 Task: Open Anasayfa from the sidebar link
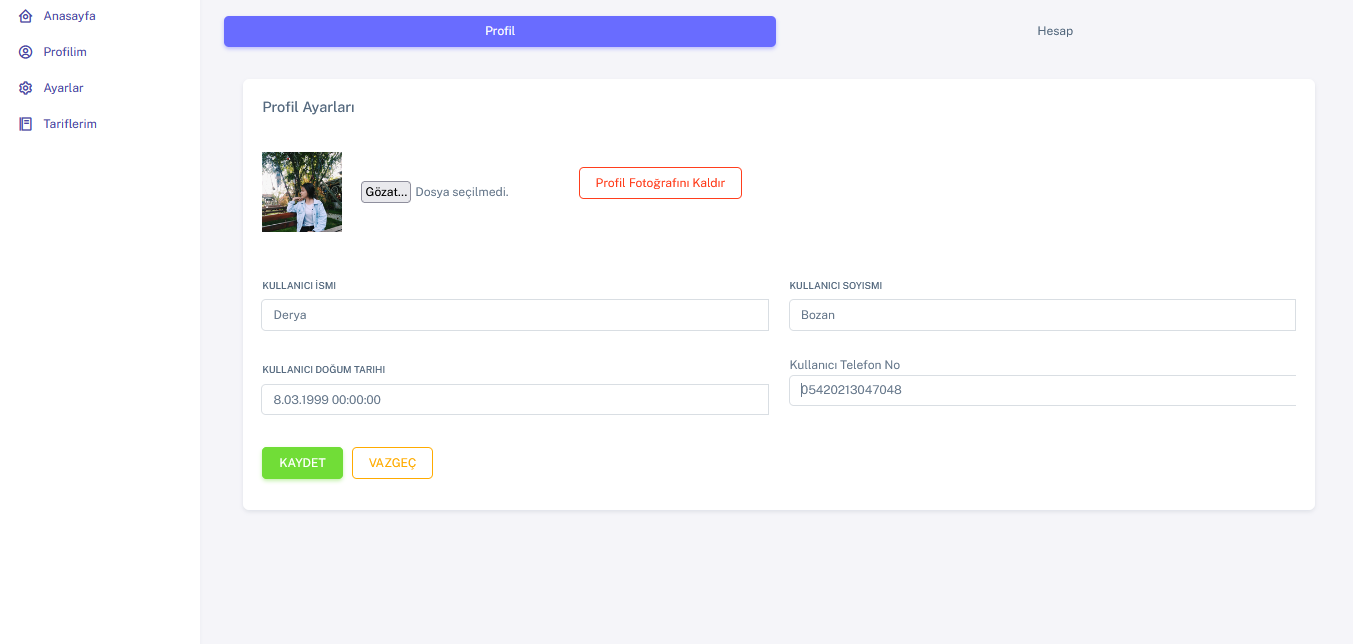point(69,15)
